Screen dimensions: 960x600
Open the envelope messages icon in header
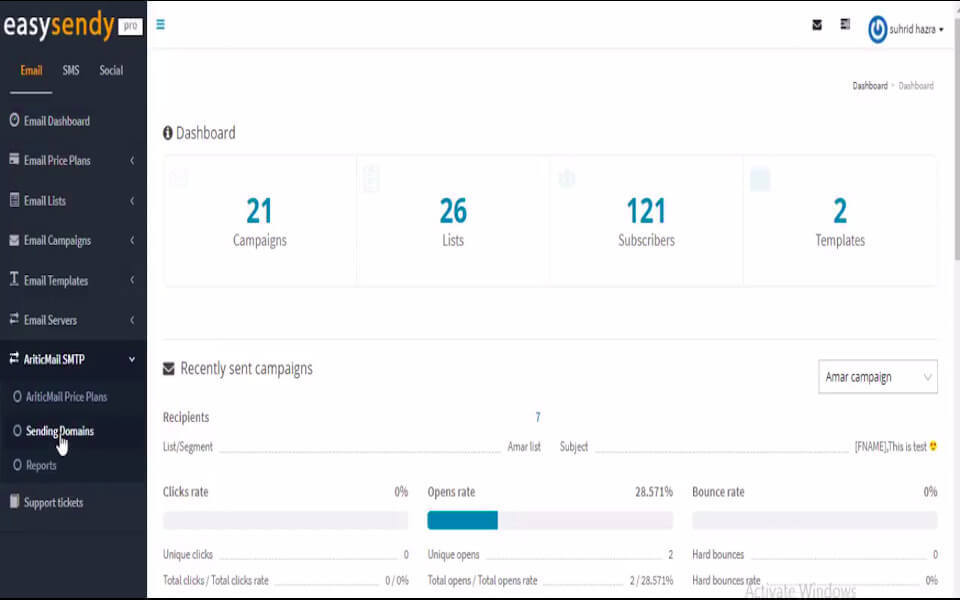(x=817, y=24)
